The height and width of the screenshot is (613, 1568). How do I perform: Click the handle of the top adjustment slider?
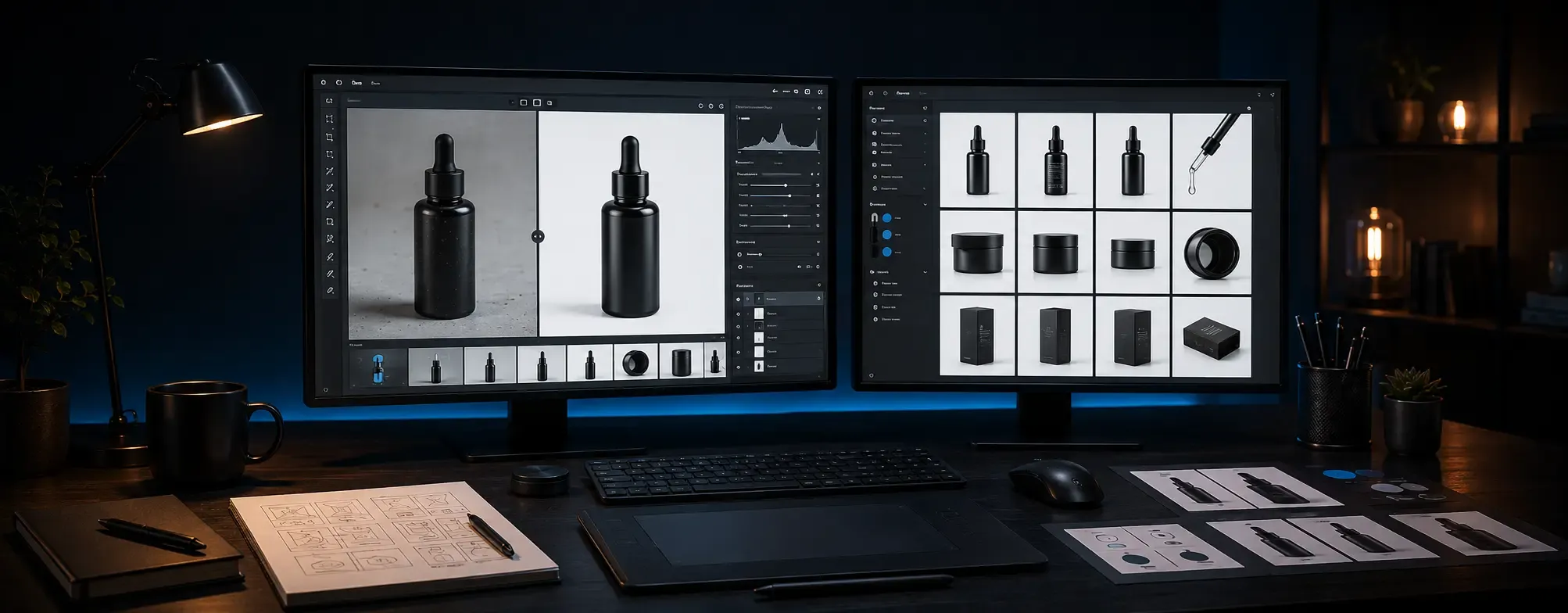(785, 185)
